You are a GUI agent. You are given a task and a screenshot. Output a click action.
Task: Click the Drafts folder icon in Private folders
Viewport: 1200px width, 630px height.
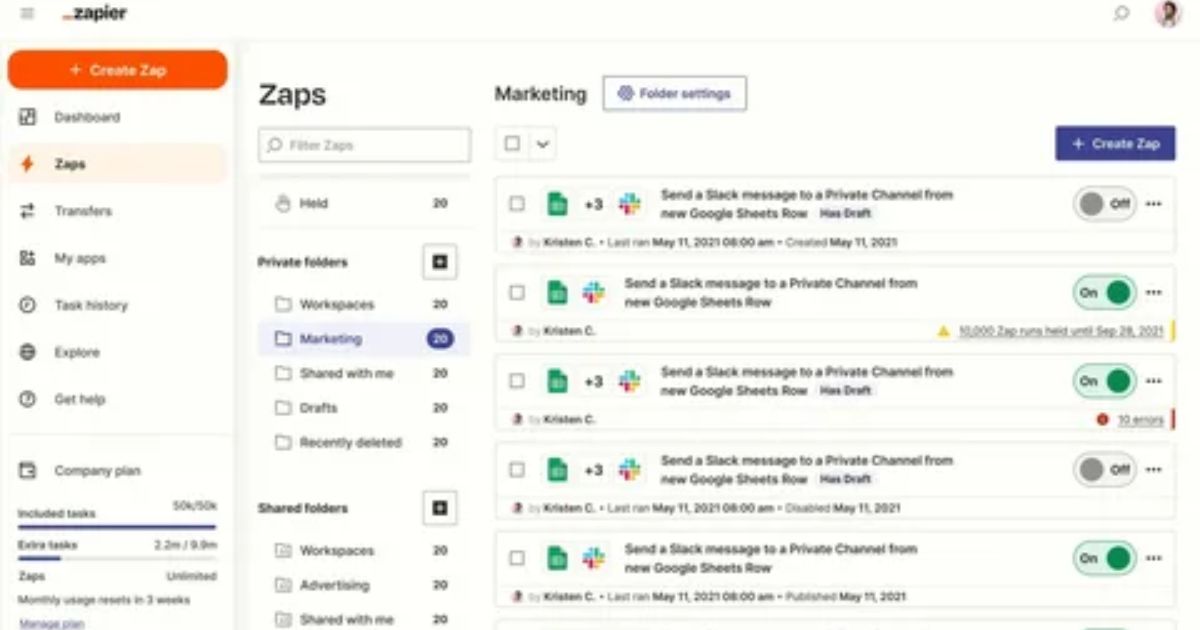283,408
